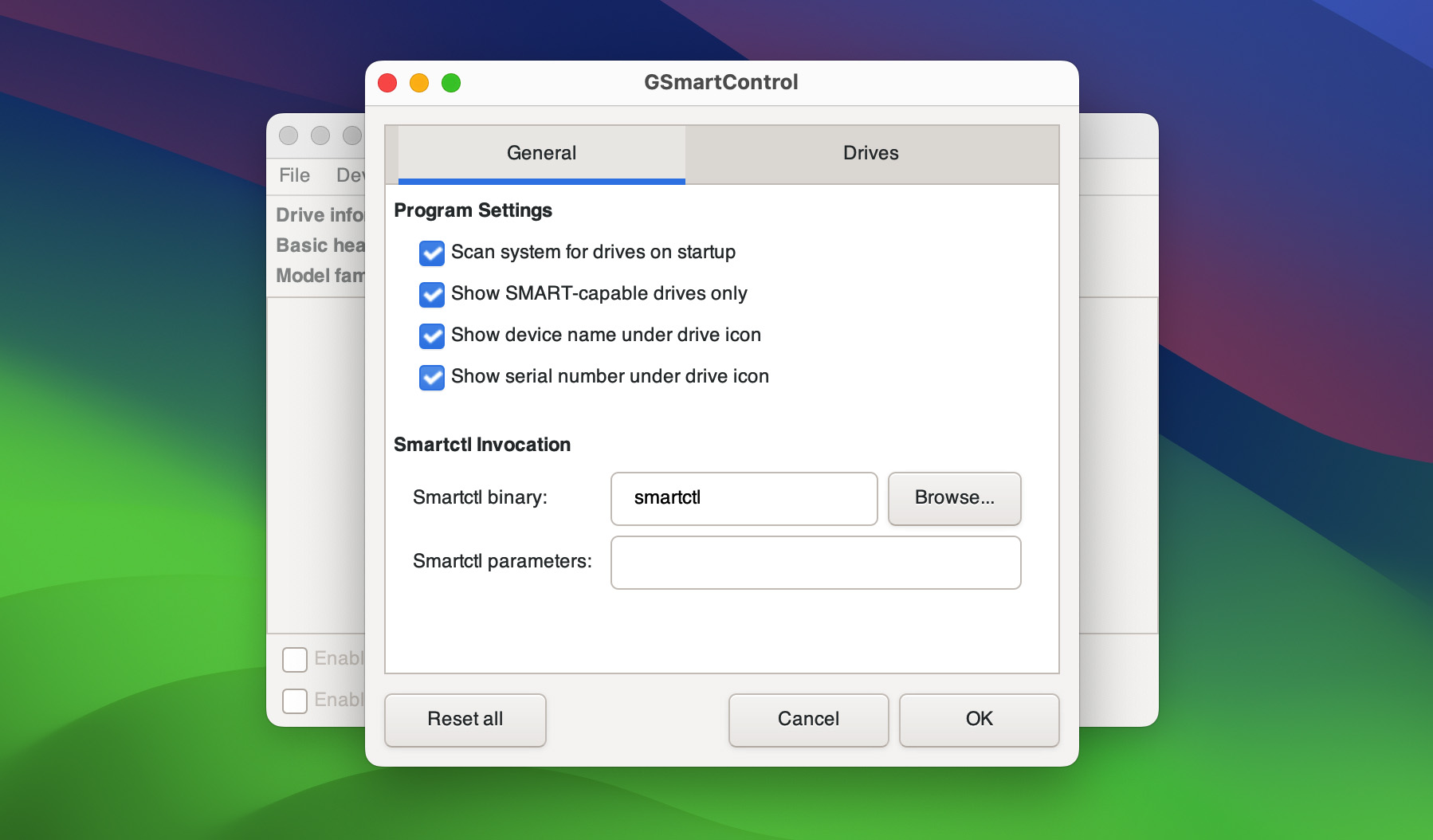Tick the lower dimmed Enable checkbox behind dialog
Screen dimensions: 1433x840
click(295, 701)
